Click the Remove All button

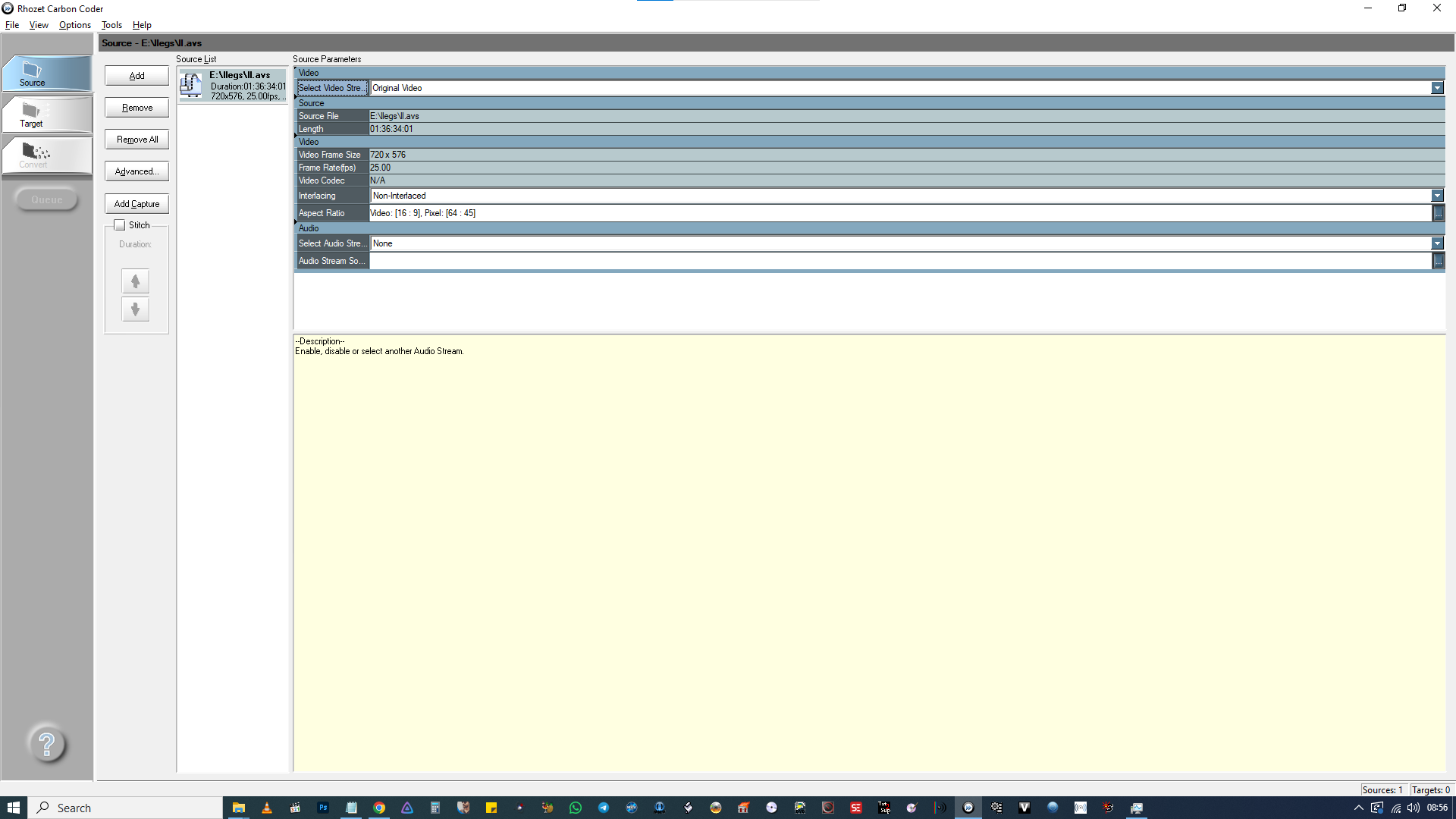pos(136,140)
